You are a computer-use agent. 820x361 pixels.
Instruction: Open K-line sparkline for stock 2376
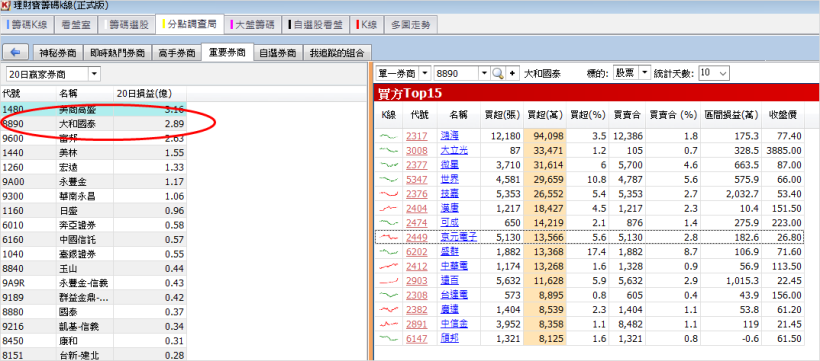coord(389,194)
